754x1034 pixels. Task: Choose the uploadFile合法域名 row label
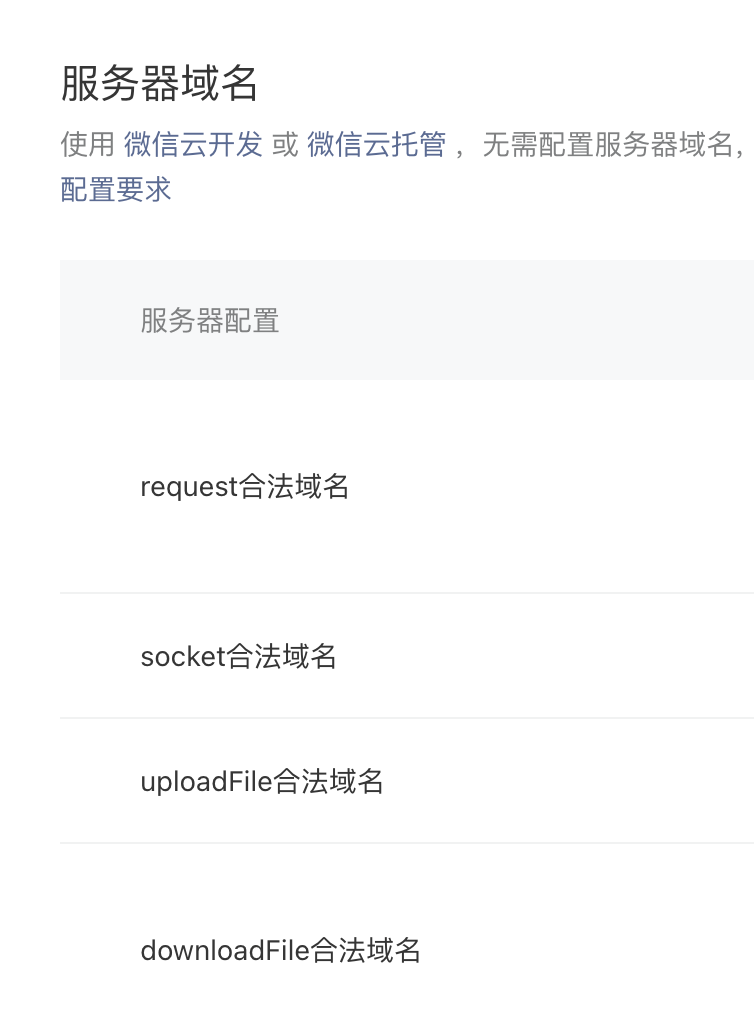click(262, 781)
